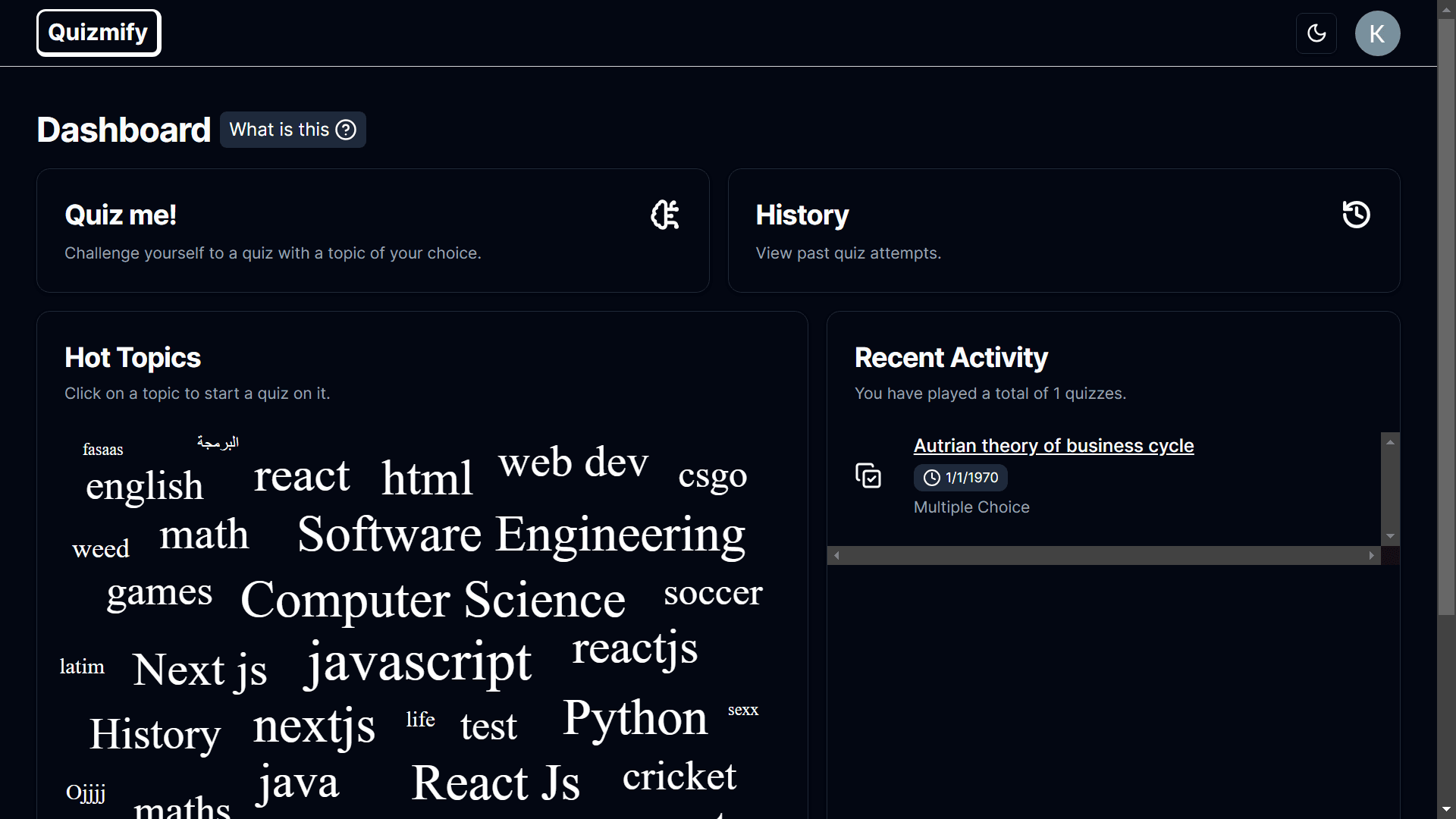The width and height of the screenshot is (1456, 819).
Task: Click the question mark icon beside What is this
Action: [346, 130]
